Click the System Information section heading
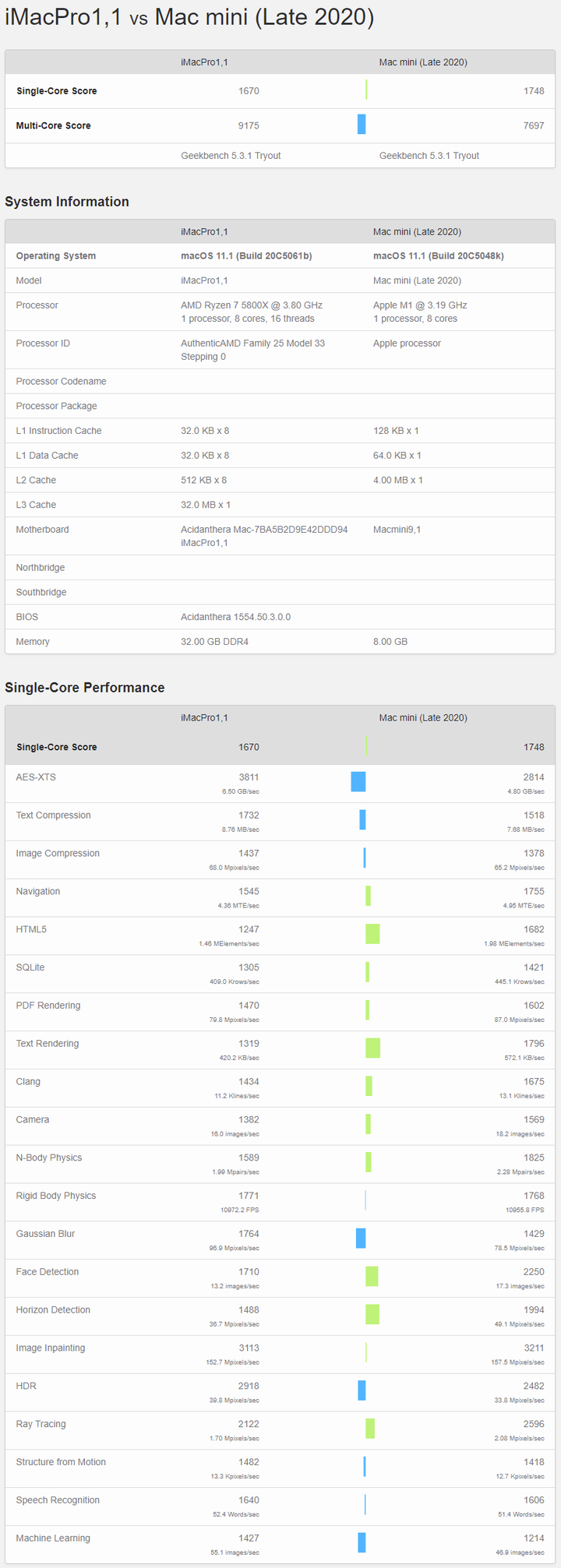The width and height of the screenshot is (561, 1568). pyautogui.click(x=67, y=202)
